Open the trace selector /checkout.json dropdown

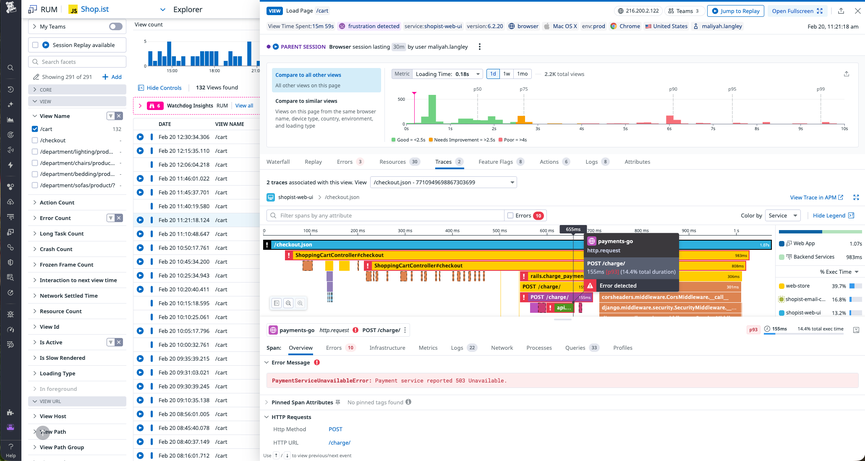pos(443,182)
